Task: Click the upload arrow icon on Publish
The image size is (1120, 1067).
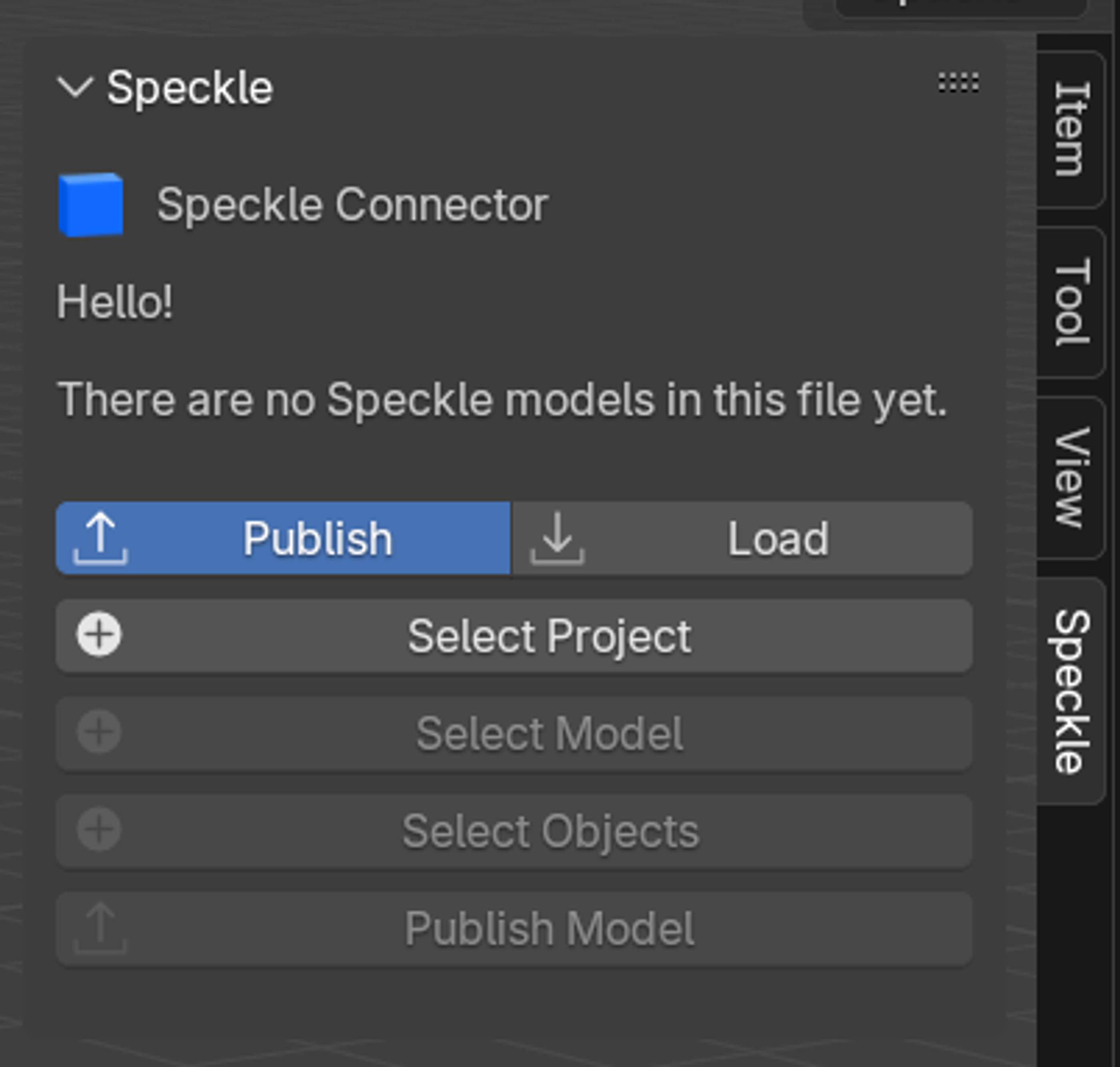Action: coord(100,538)
